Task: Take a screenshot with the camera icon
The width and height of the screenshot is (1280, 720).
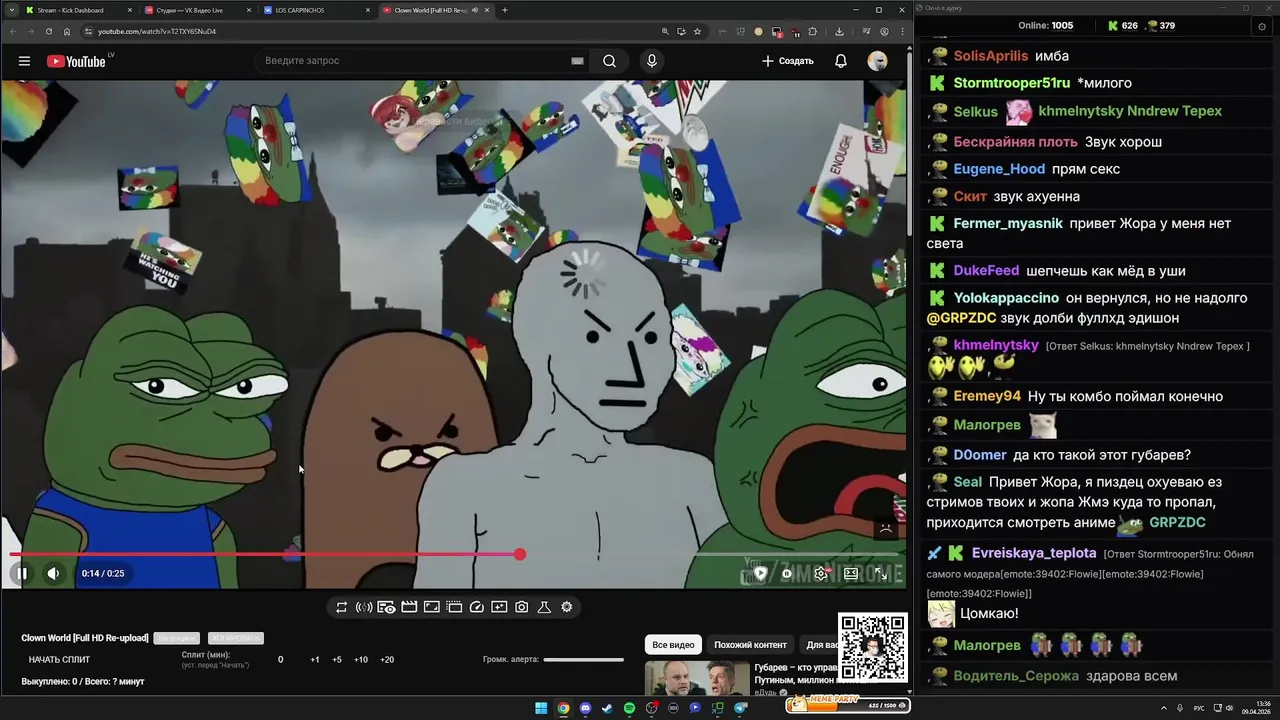Action: (x=521, y=607)
